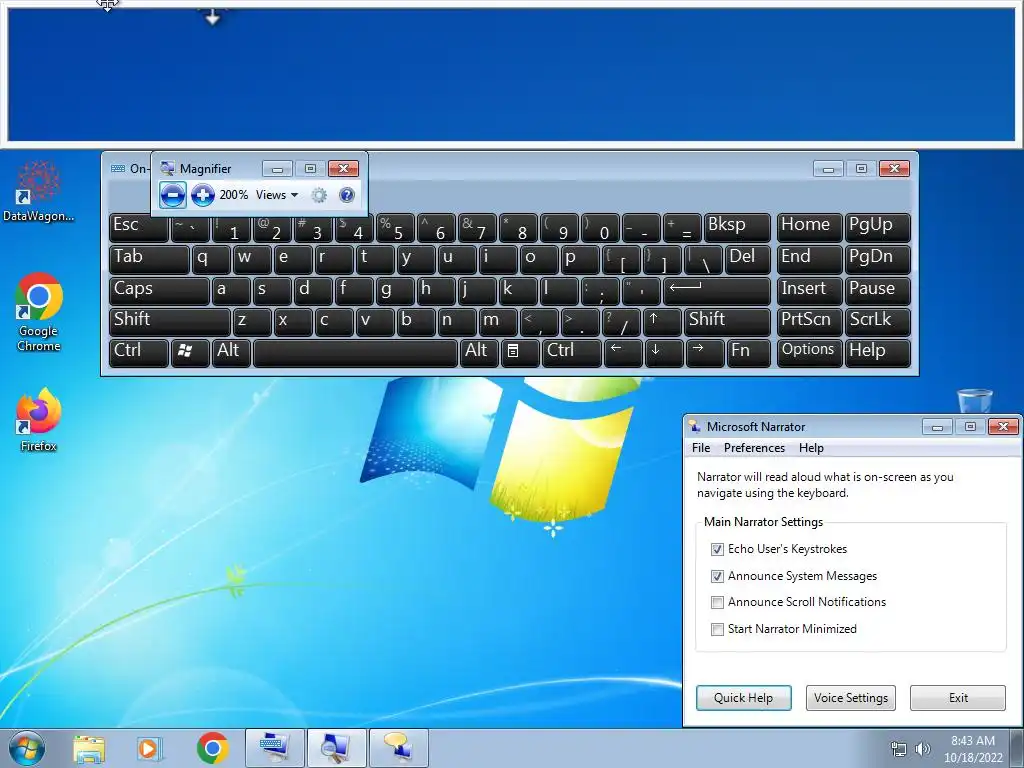Click Help key on on-screen keyboard
The image size is (1024, 768).
point(878,353)
